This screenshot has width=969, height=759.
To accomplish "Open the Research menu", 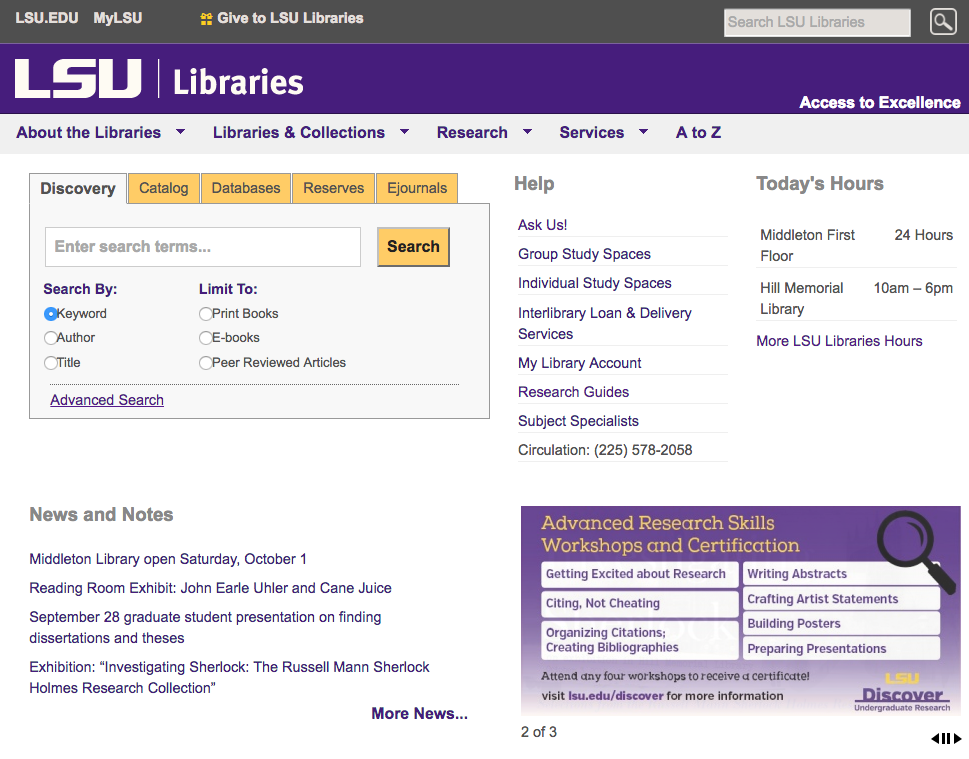I will pyautogui.click(x=472, y=132).
